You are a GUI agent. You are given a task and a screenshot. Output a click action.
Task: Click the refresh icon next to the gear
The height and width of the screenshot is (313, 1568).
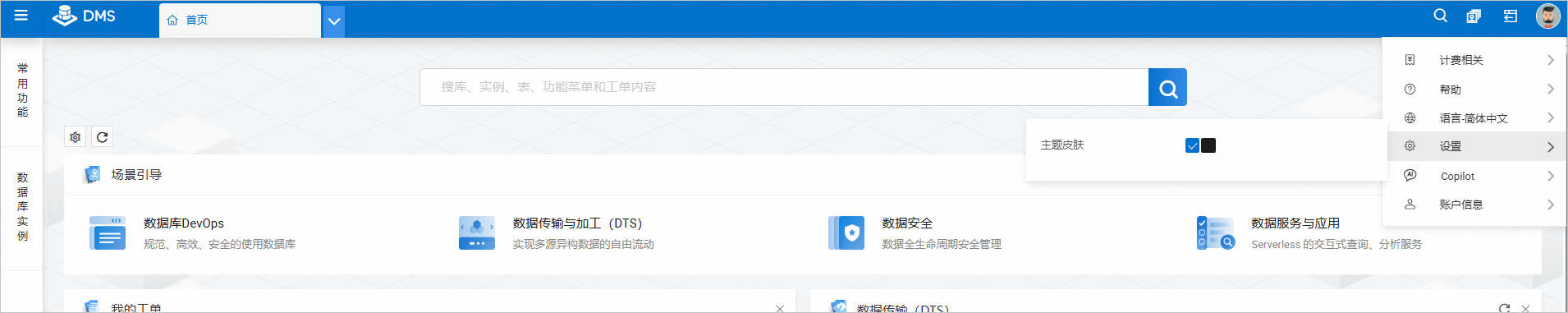coord(102,137)
